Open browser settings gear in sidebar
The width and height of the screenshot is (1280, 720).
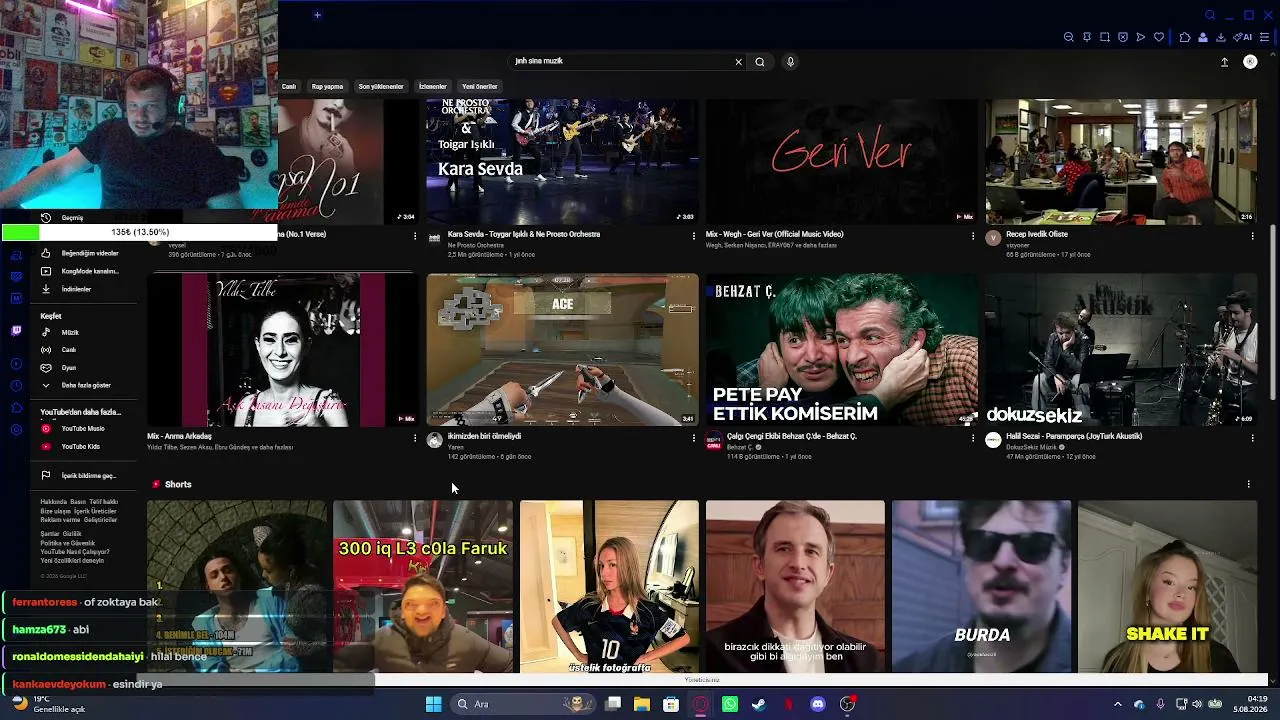click(x=16, y=430)
